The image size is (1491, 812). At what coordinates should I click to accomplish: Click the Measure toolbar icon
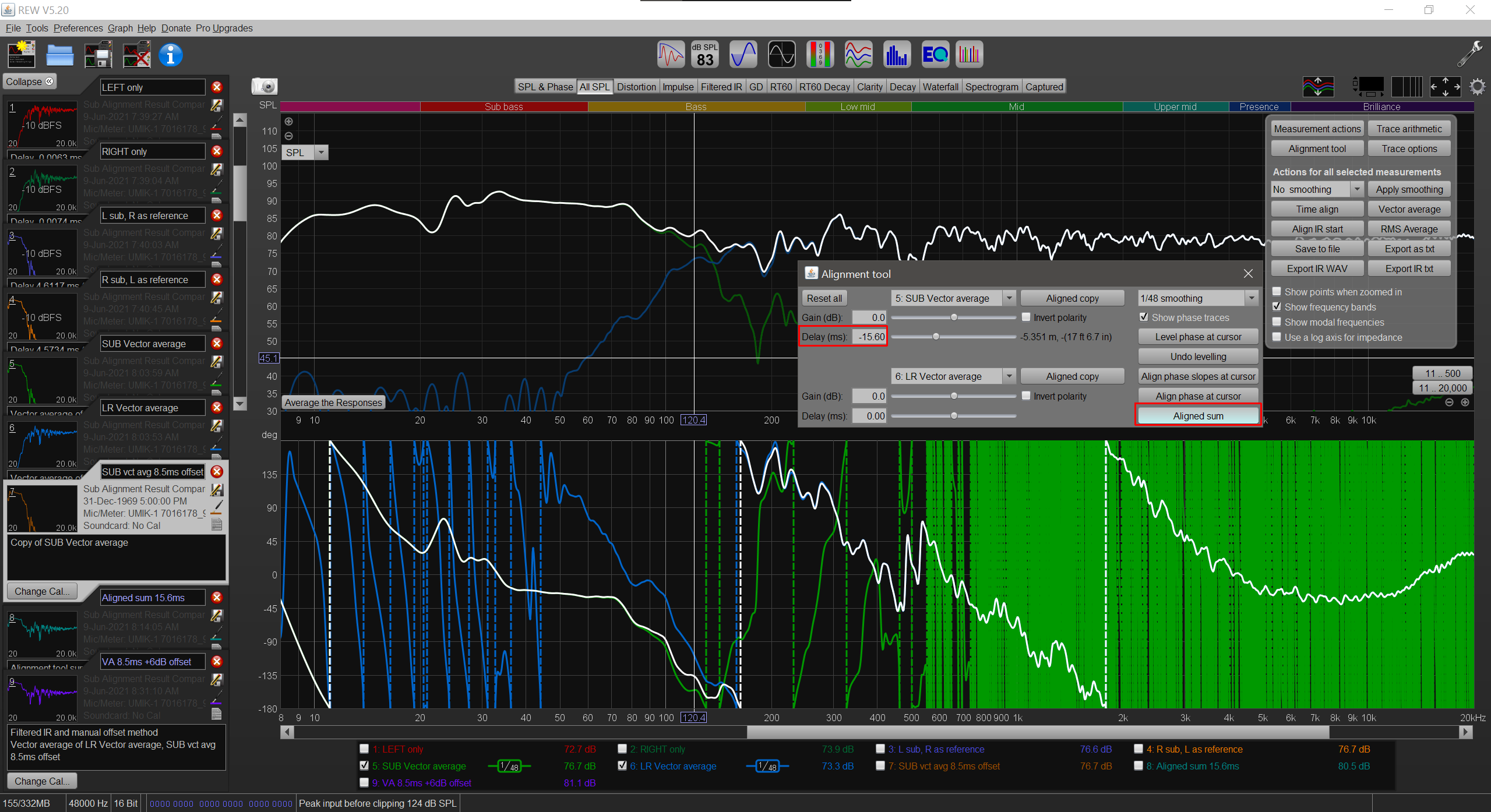click(22, 55)
